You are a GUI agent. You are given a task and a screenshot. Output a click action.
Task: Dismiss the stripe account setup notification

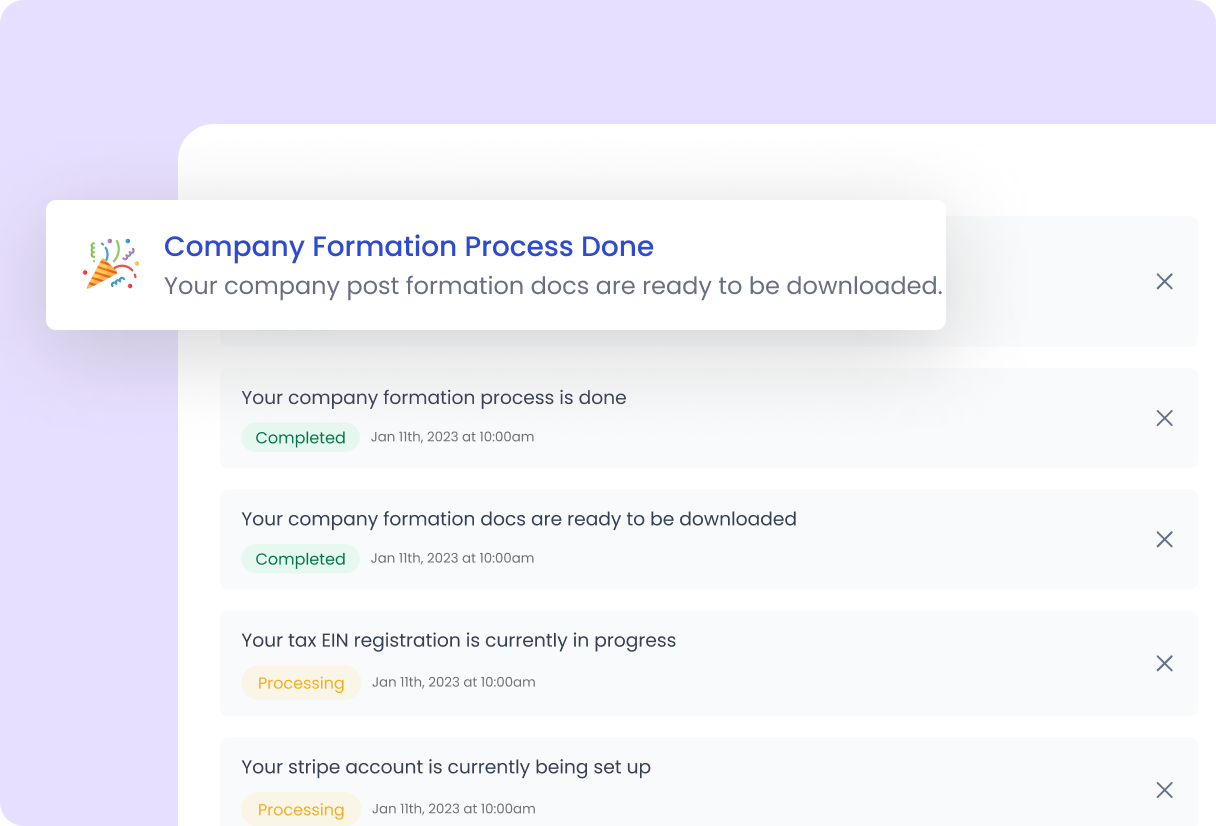point(1164,790)
